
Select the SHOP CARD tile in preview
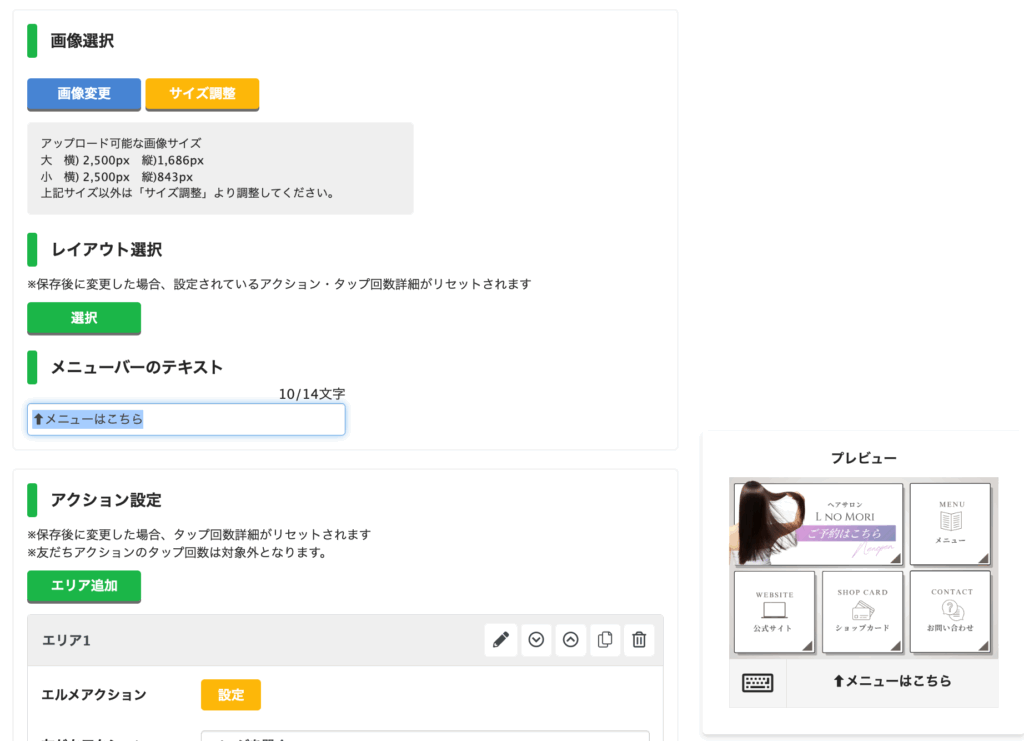(862, 612)
